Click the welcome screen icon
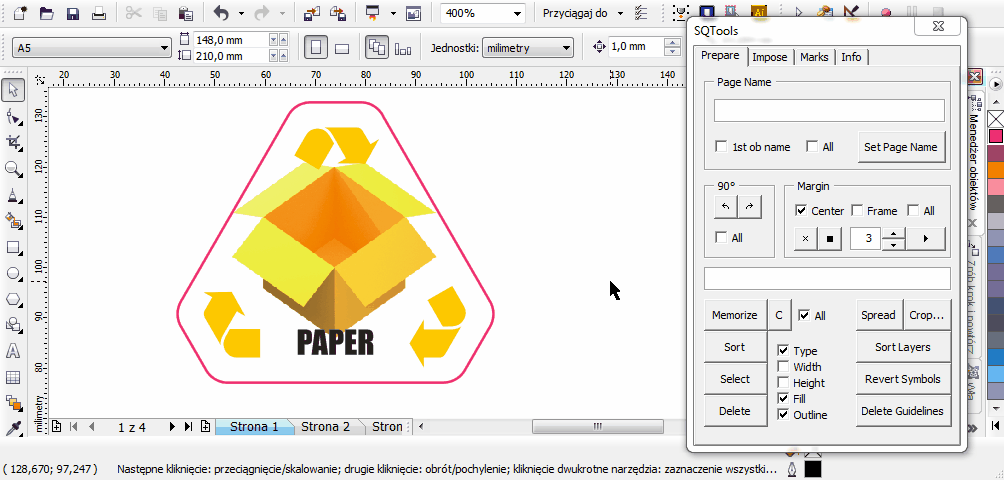The width and height of the screenshot is (1004, 480). [x=415, y=13]
